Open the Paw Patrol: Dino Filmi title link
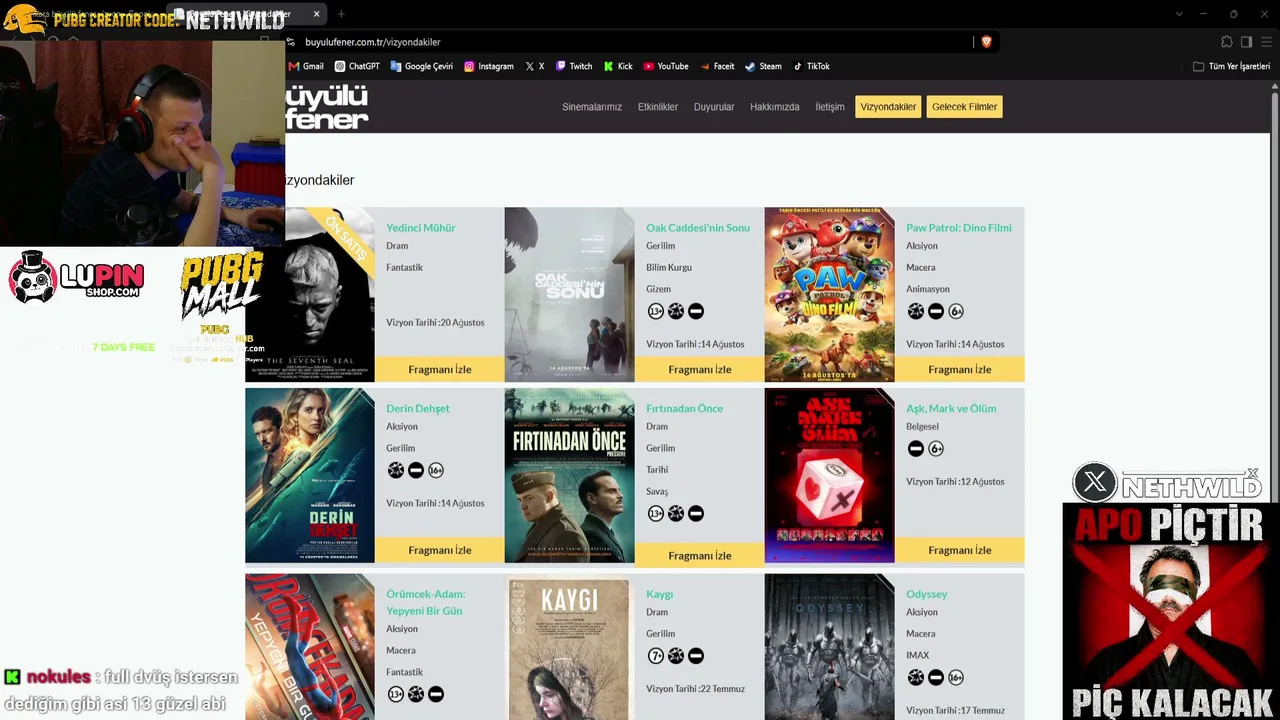 tap(959, 228)
